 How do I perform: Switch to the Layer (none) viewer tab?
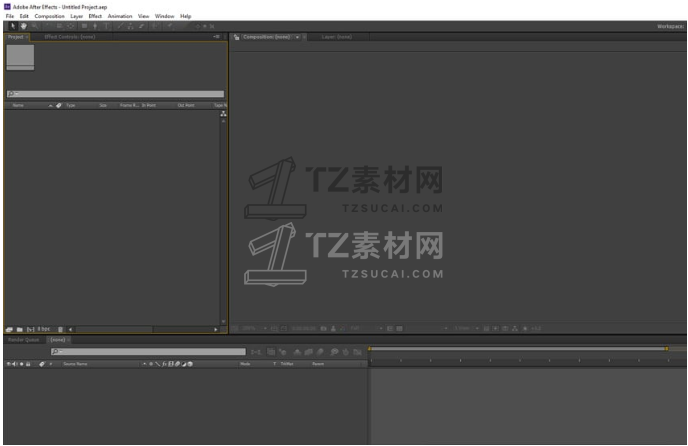click(337, 37)
